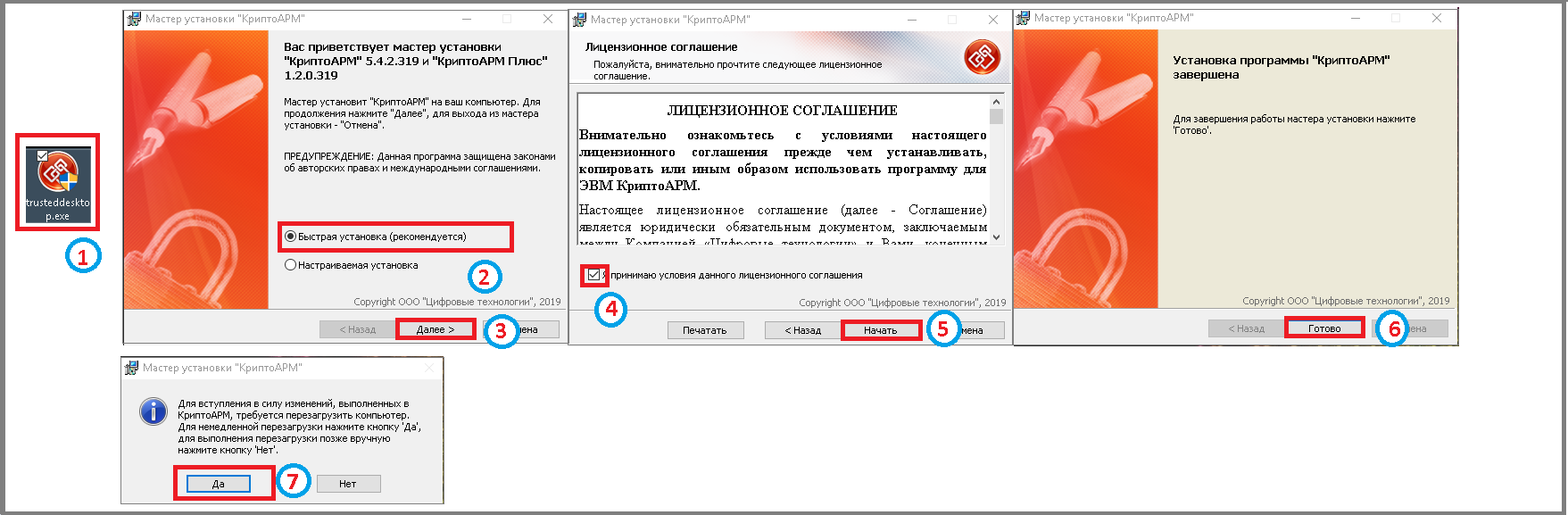Viewport: 1568px width, 515px height.
Task: Click the "ЛИЦЕНЗИОННОЕ СОГЛАШЕНИЕ" heading in the license text
Action: [783, 111]
